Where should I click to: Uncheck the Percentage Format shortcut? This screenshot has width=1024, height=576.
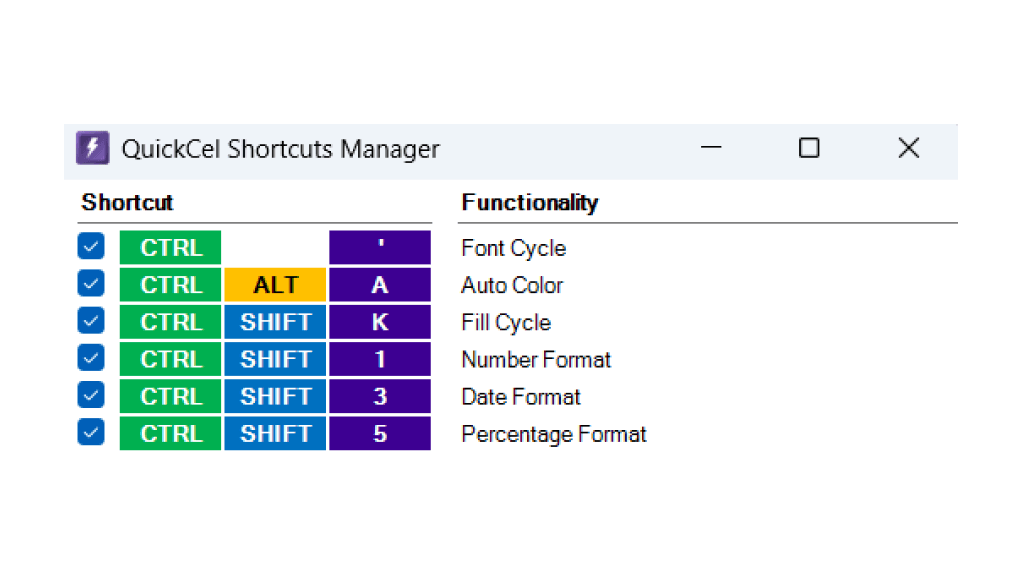(91, 433)
